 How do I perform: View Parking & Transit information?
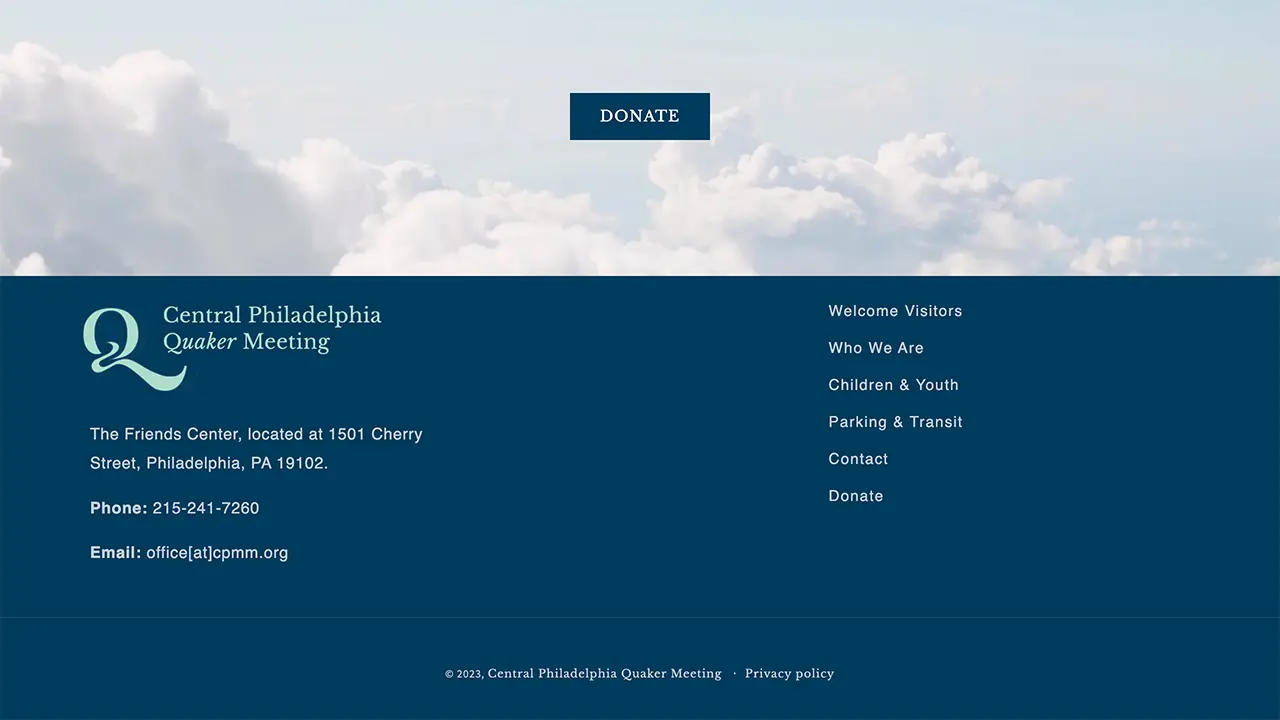(x=895, y=422)
